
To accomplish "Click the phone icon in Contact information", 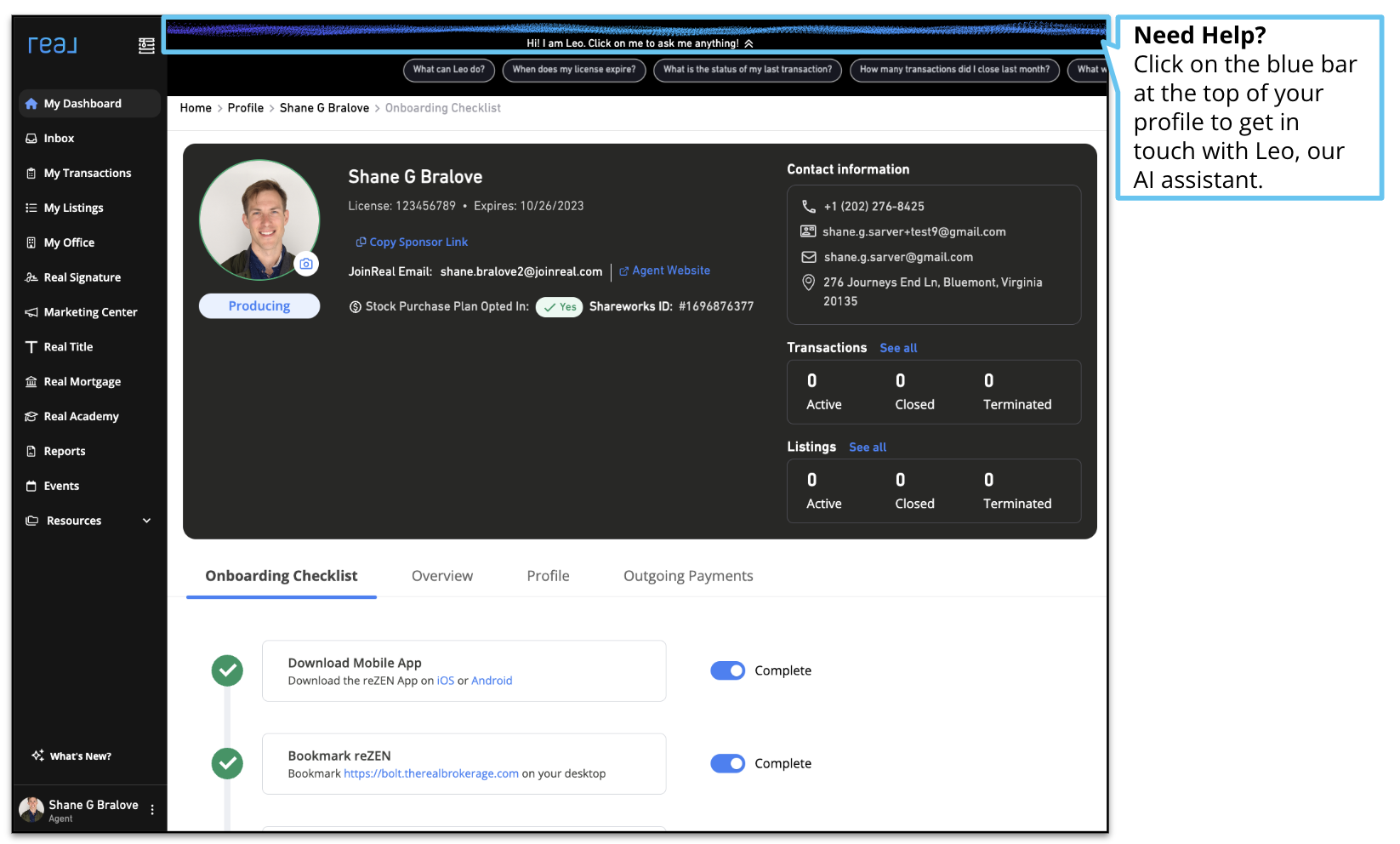I will tap(809, 207).
